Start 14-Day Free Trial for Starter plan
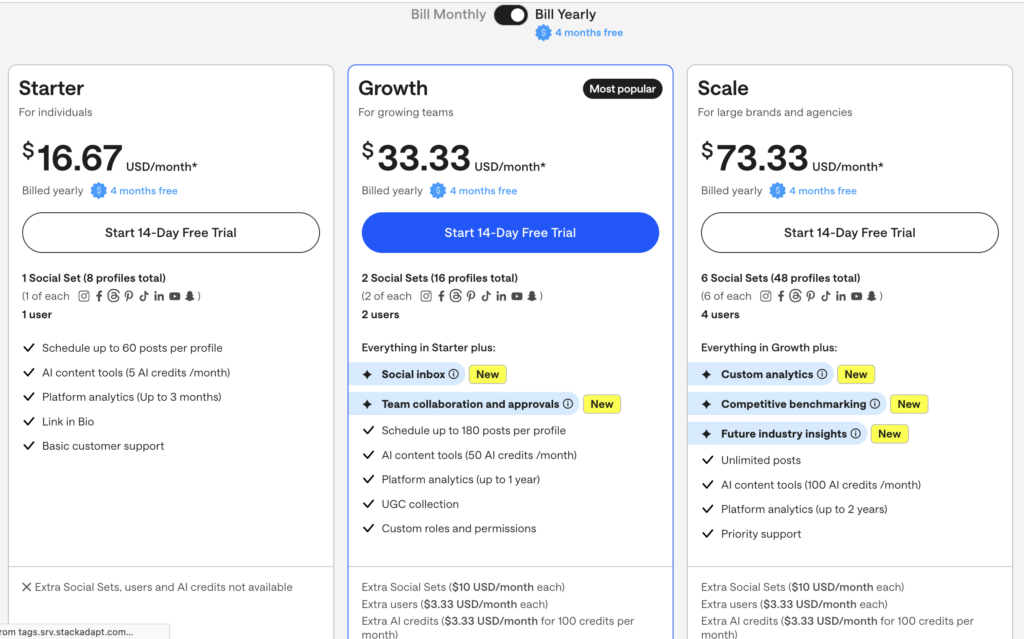This screenshot has width=1024, height=639. (171, 233)
